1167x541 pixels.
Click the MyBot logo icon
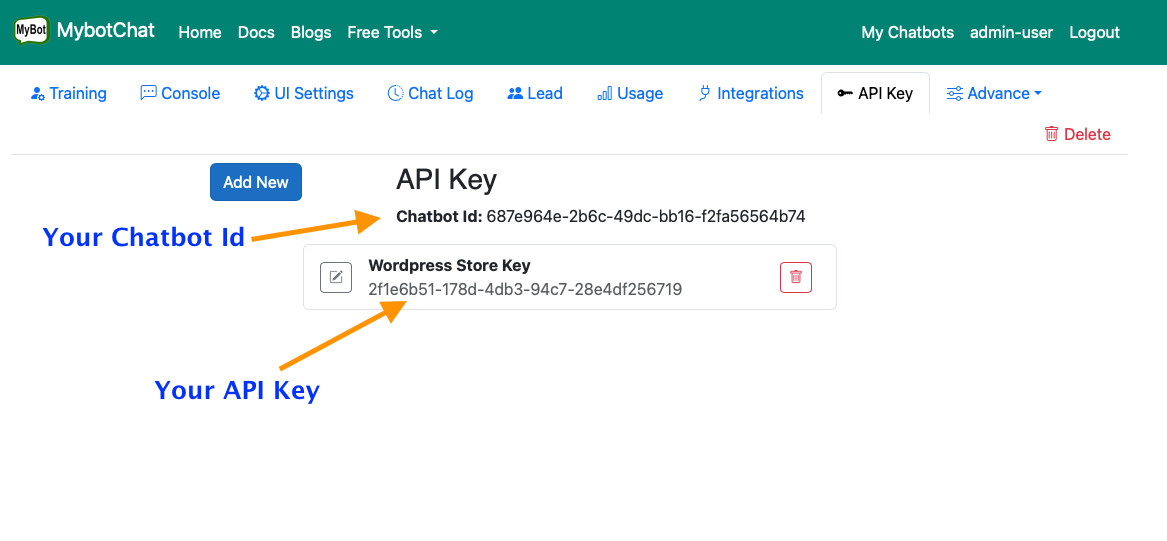tap(31, 31)
